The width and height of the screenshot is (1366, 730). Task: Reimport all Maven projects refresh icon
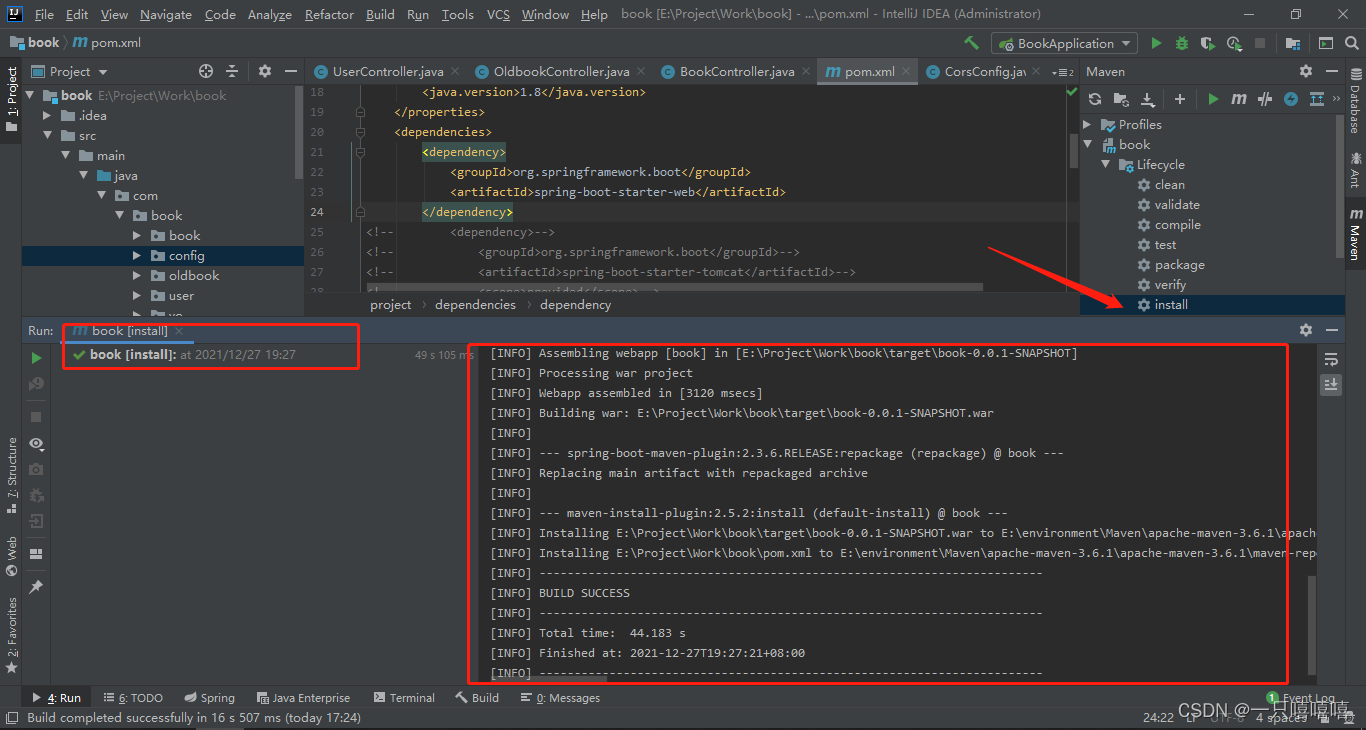(x=1095, y=99)
